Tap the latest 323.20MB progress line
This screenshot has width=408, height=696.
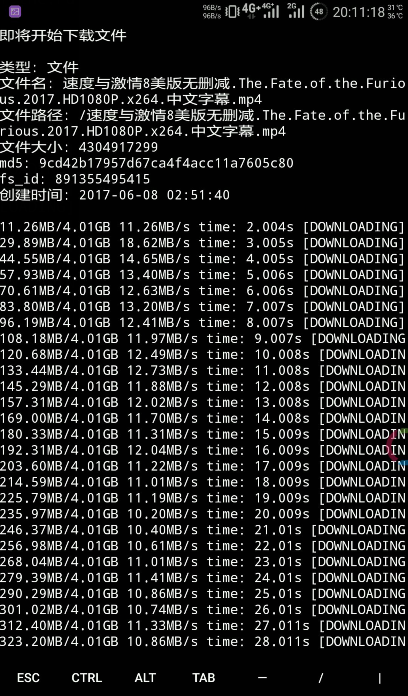click(x=203, y=641)
